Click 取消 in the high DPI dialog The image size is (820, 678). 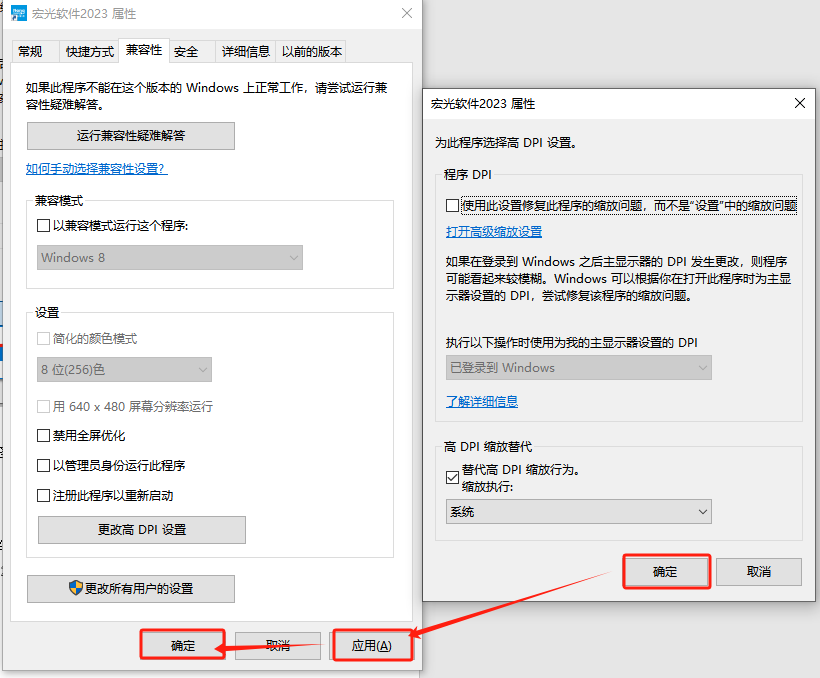tap(759, 572)
